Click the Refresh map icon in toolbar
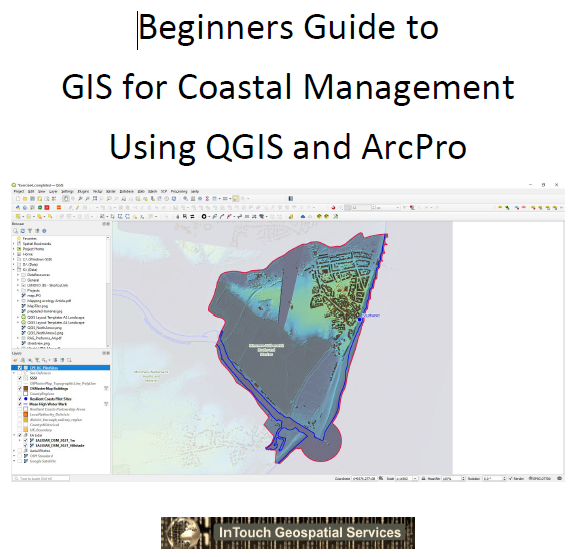The height and width of the screenshot is (557, 580). coord(174,199)
